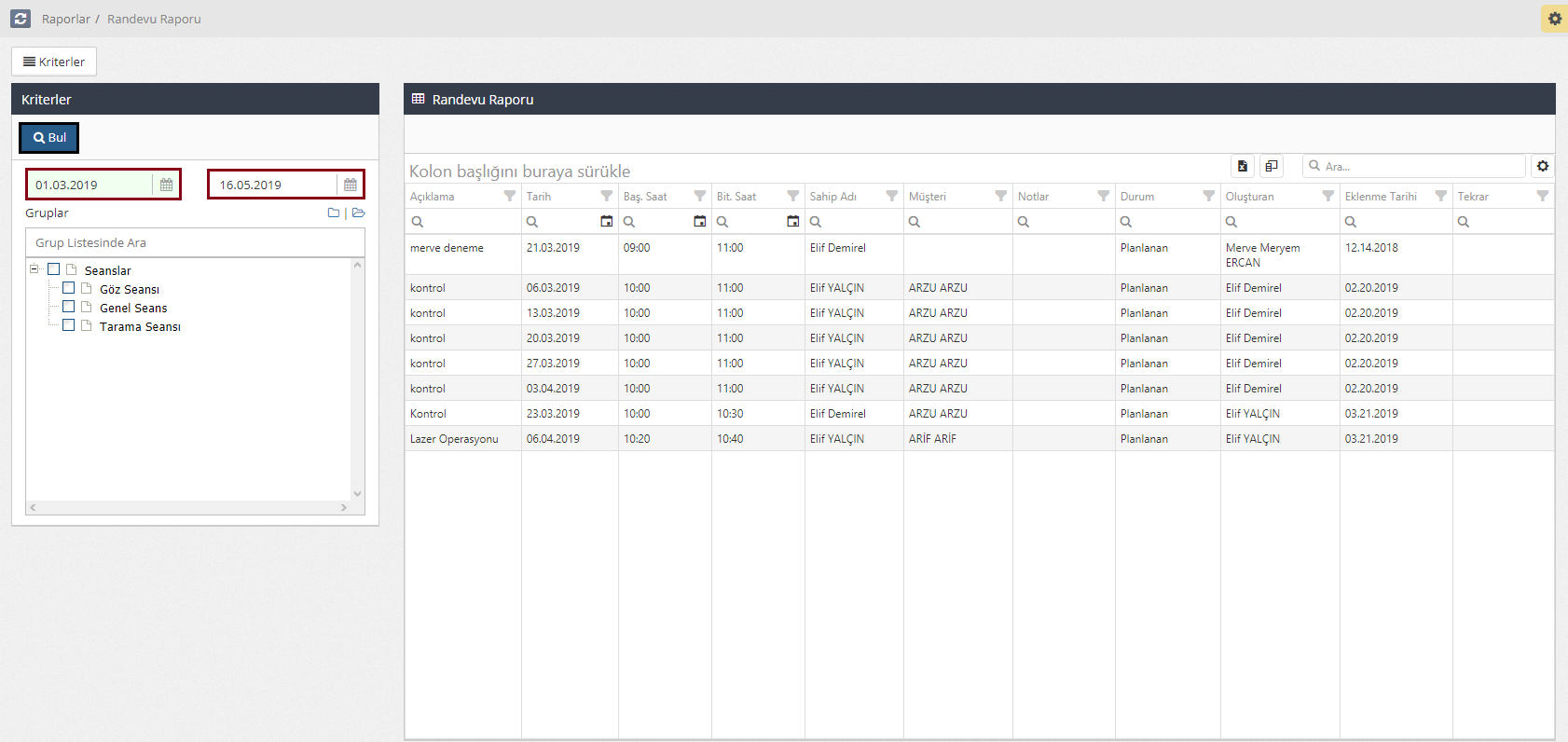This screenshot has height=742, width=1568.
Task: Tick the Genel Seans checkbox
Action: [x=68, y=307]
